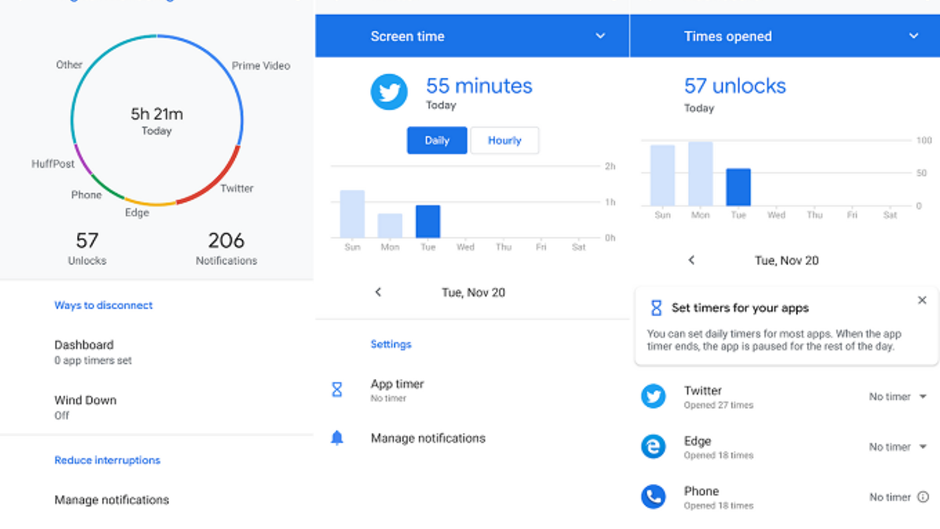Click the Phone label on the usage ring

tap(86, 195)
